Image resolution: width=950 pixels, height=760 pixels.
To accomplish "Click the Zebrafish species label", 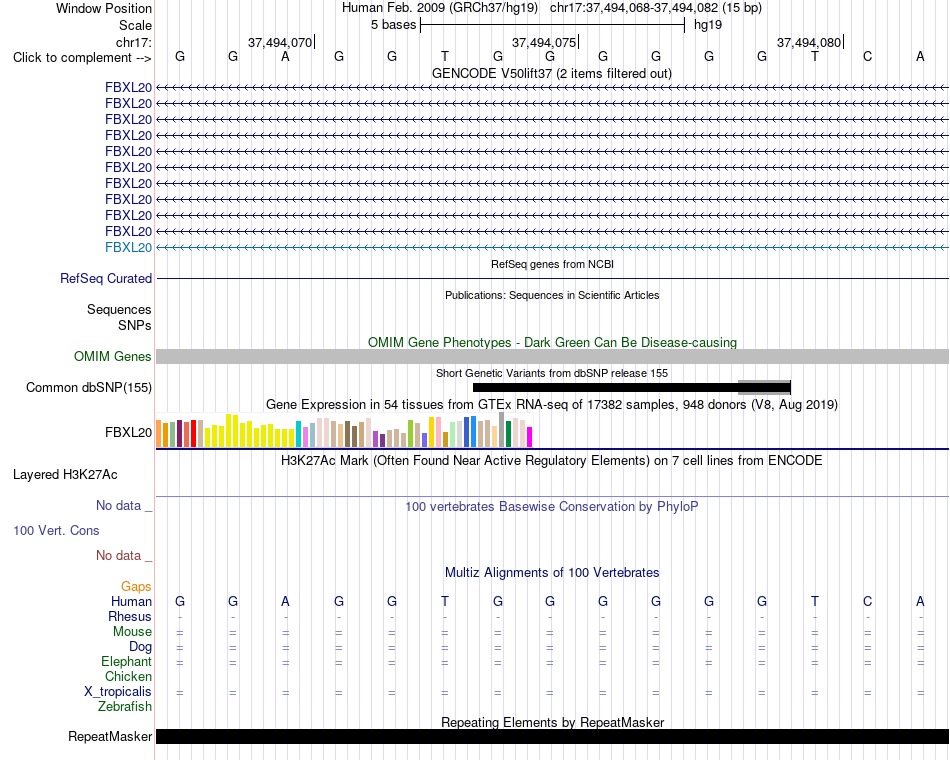I will pos(125,707).
